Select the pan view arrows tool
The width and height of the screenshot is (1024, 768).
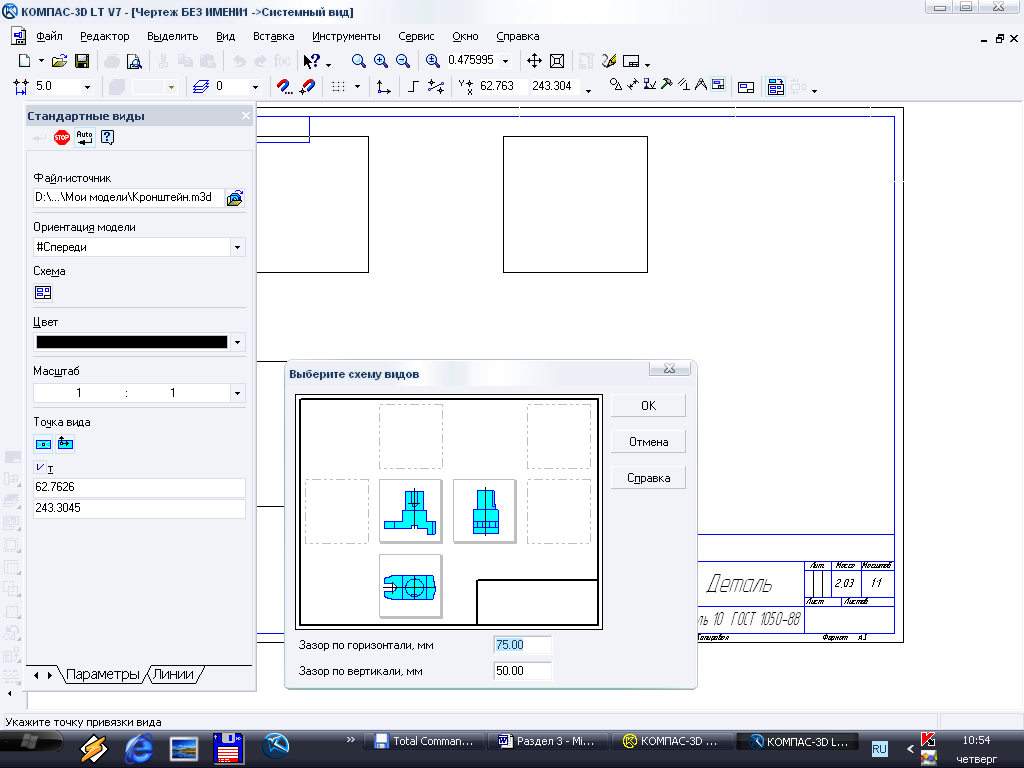(x=534, y=61)
